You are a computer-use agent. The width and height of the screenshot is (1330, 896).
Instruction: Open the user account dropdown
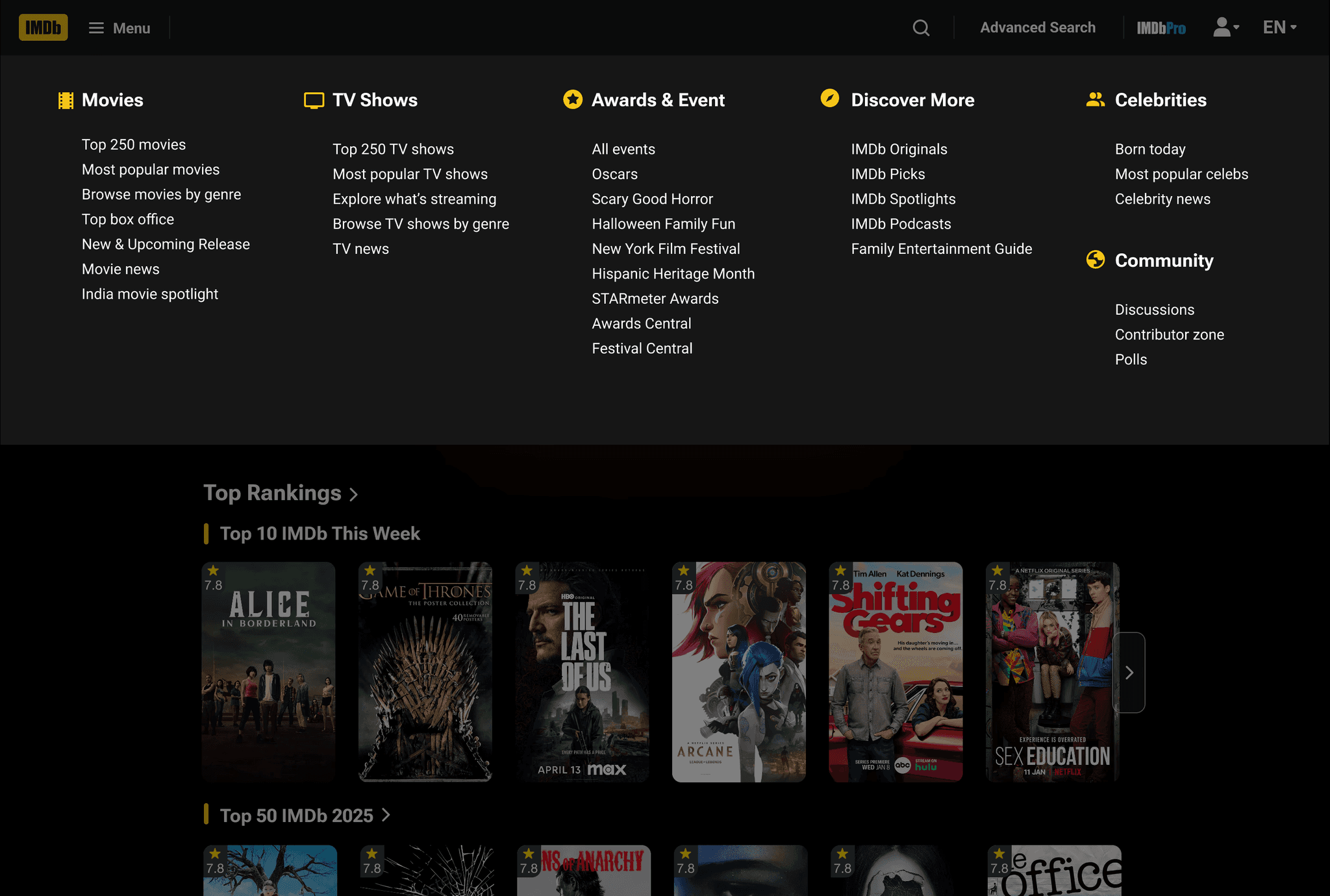[x=1225, y=27]
